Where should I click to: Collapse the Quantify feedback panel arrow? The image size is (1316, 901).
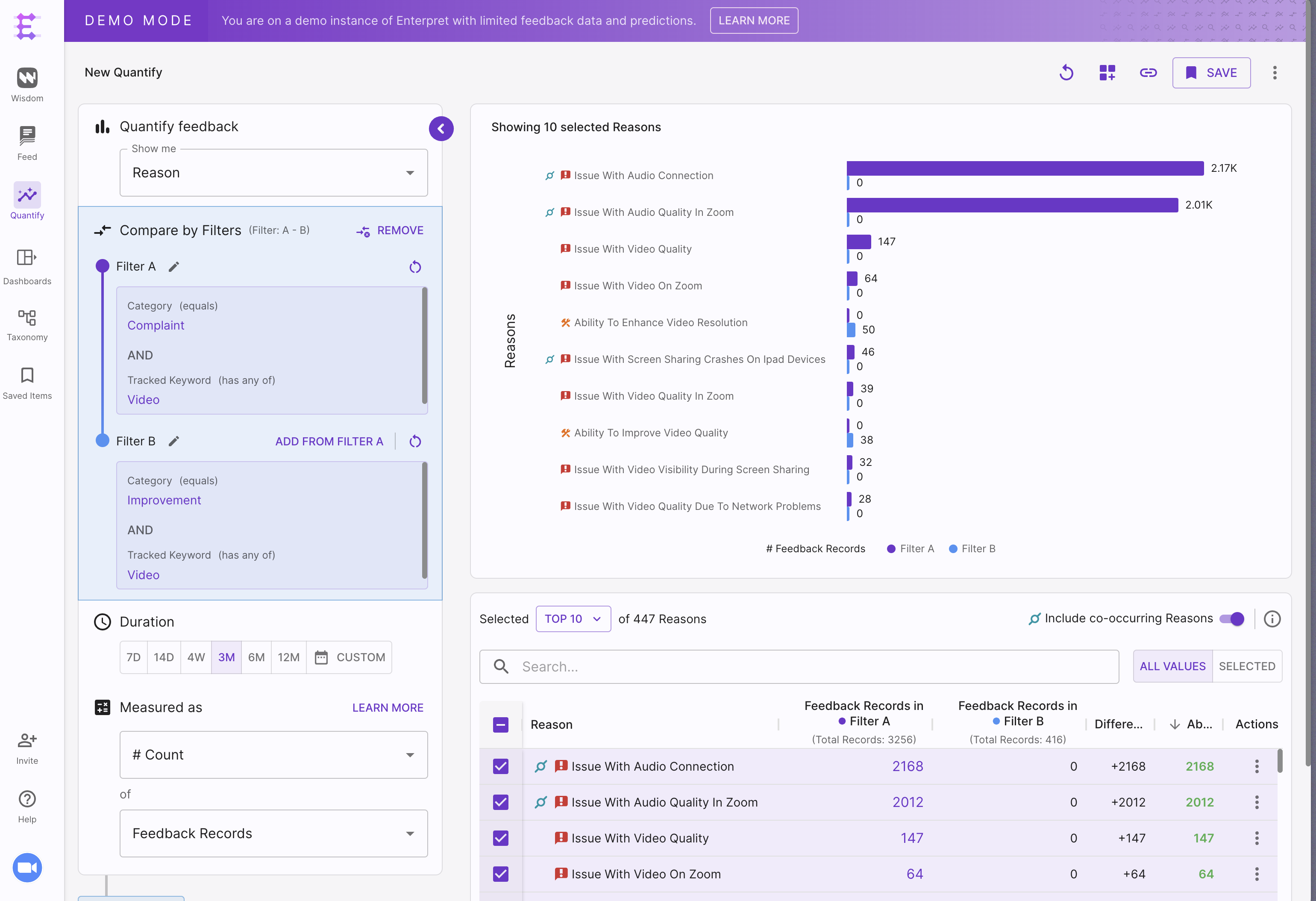point(441,129)
